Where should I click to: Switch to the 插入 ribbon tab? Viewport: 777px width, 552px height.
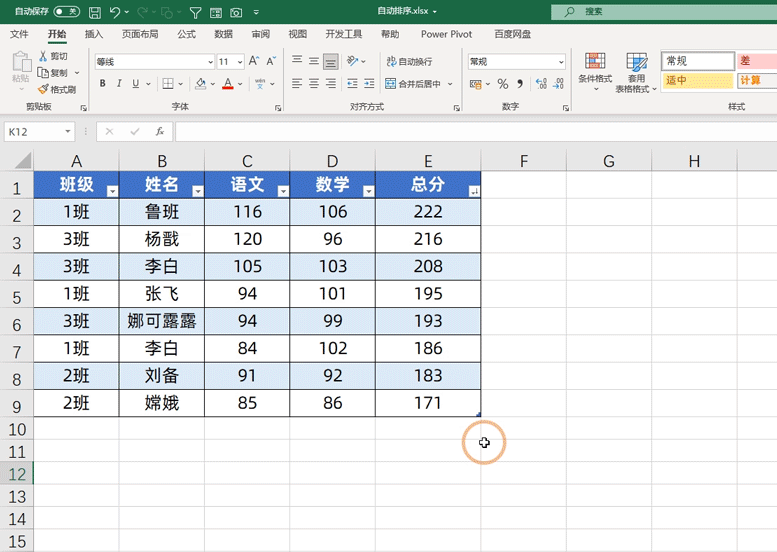94,34
